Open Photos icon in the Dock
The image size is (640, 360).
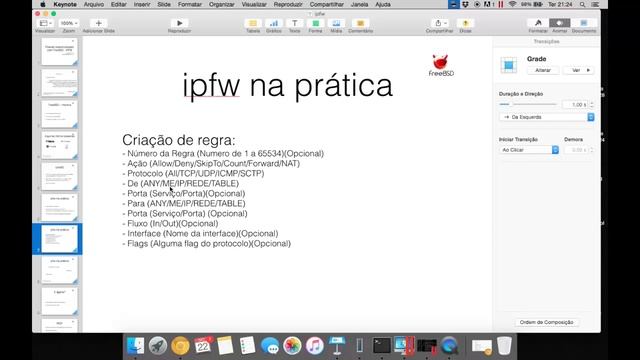(292, 346)
